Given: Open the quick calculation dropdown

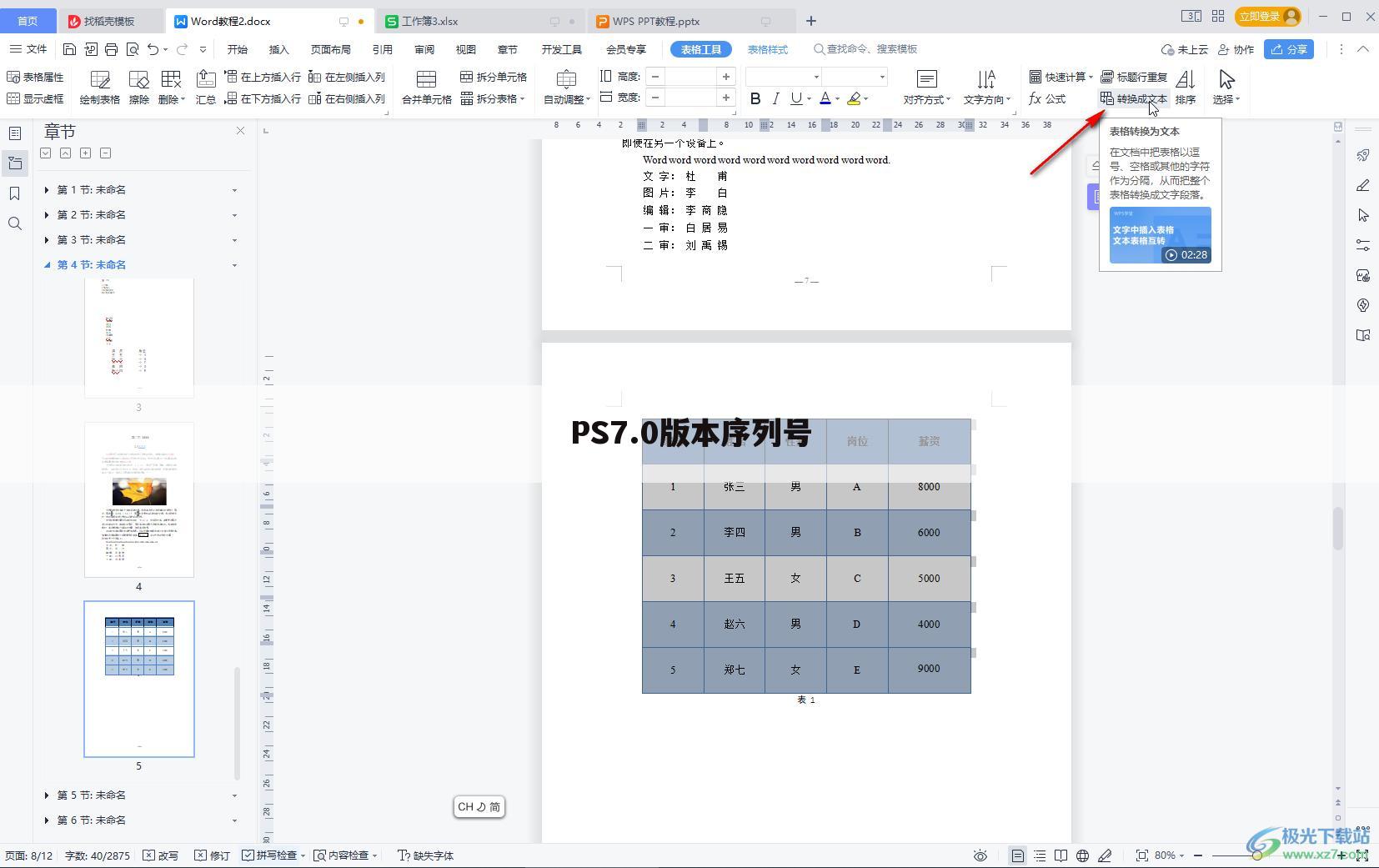Looking at the screenshot, I should point(1061,77).
